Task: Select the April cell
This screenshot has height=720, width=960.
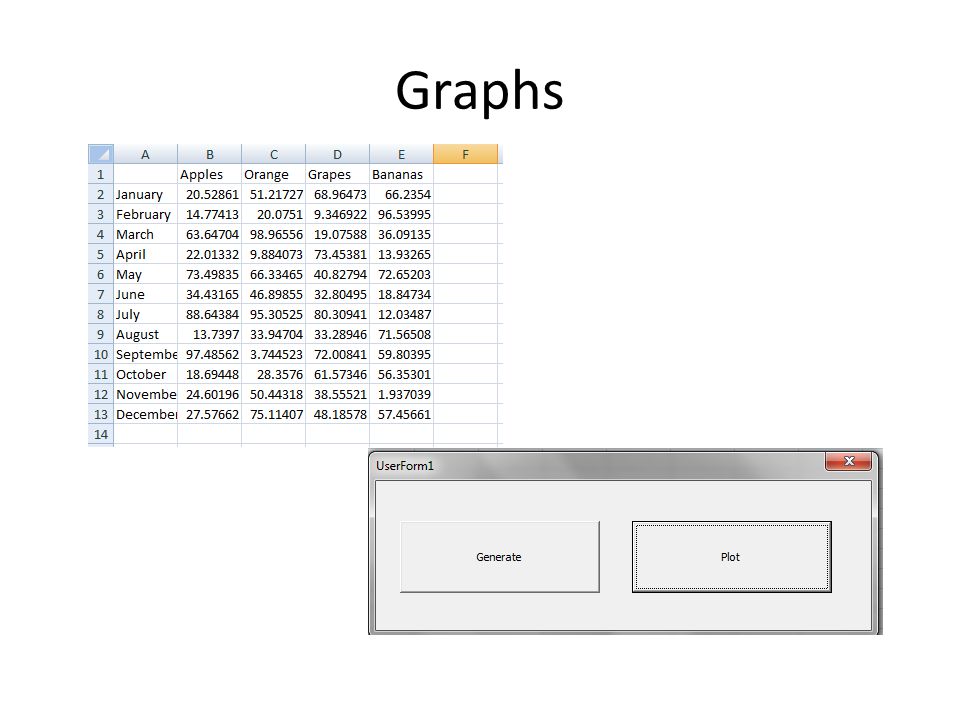Action: 146,254
